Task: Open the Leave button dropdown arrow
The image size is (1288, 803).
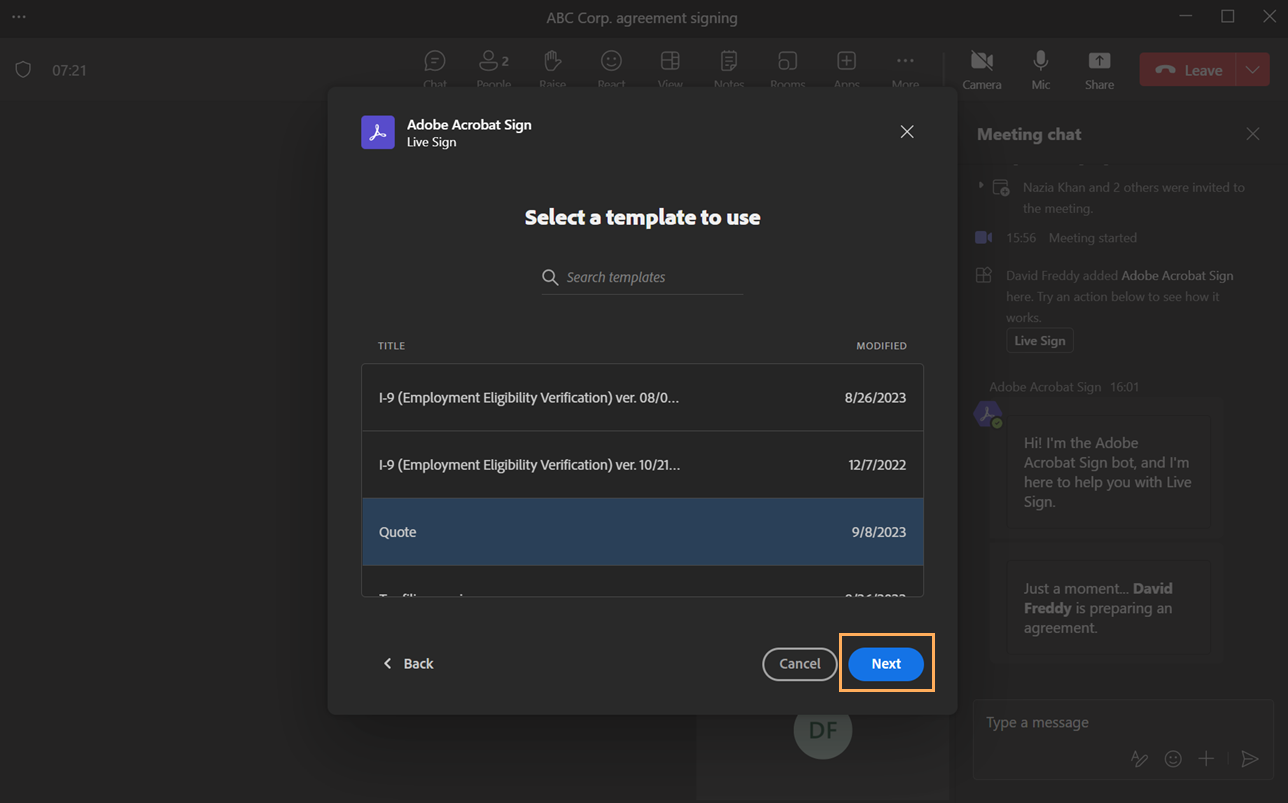Action: coord(1252,69)
